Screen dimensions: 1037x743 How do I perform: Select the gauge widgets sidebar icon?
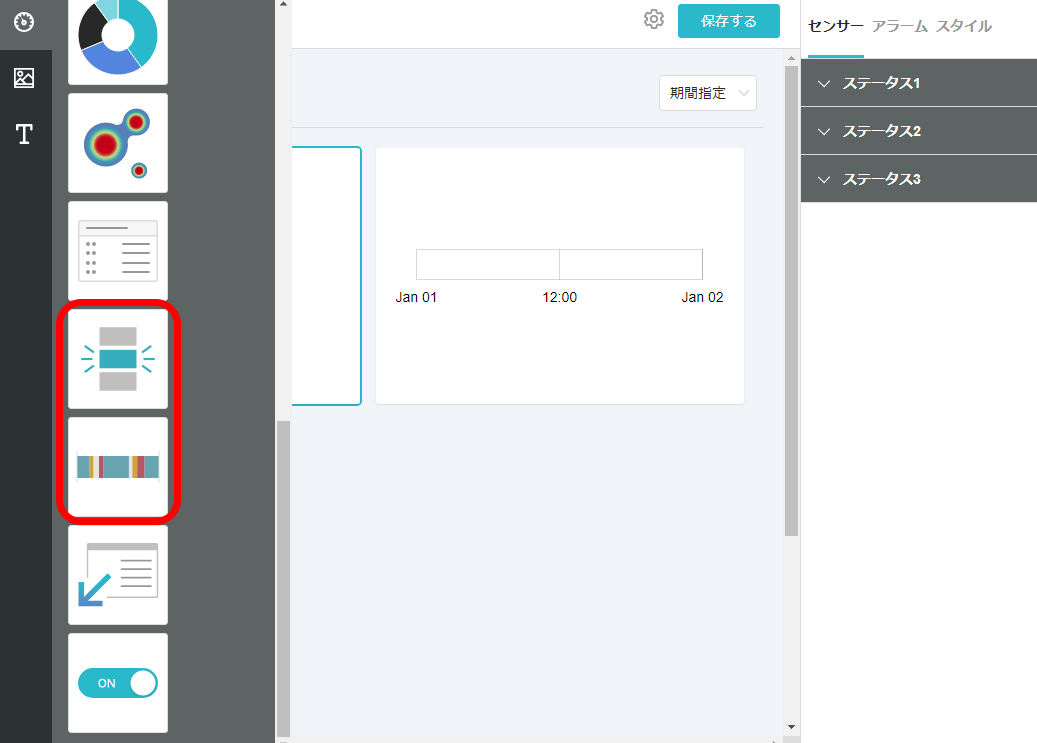coord(24,22)
